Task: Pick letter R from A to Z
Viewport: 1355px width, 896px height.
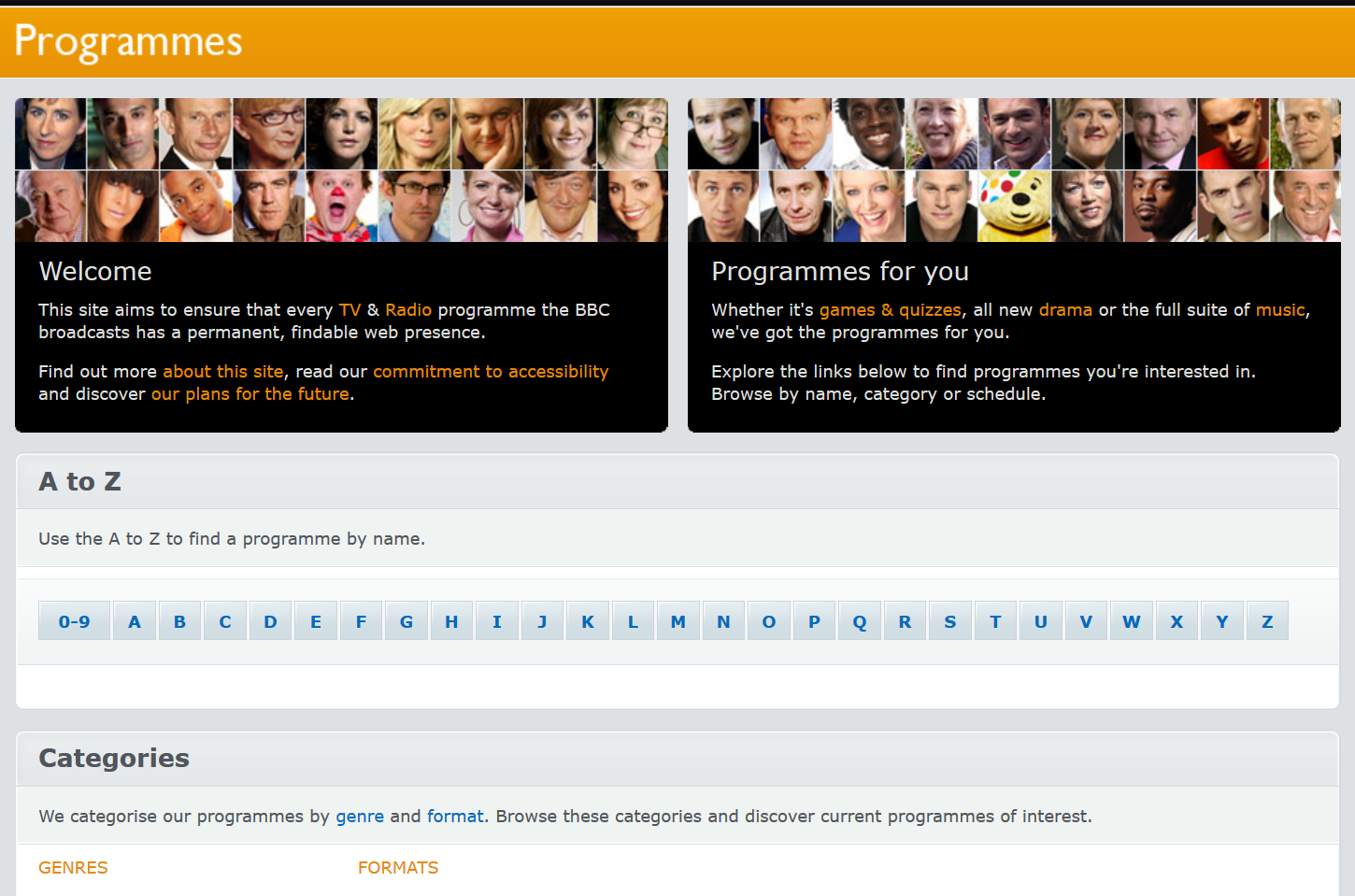Action: tap(905, 621)
